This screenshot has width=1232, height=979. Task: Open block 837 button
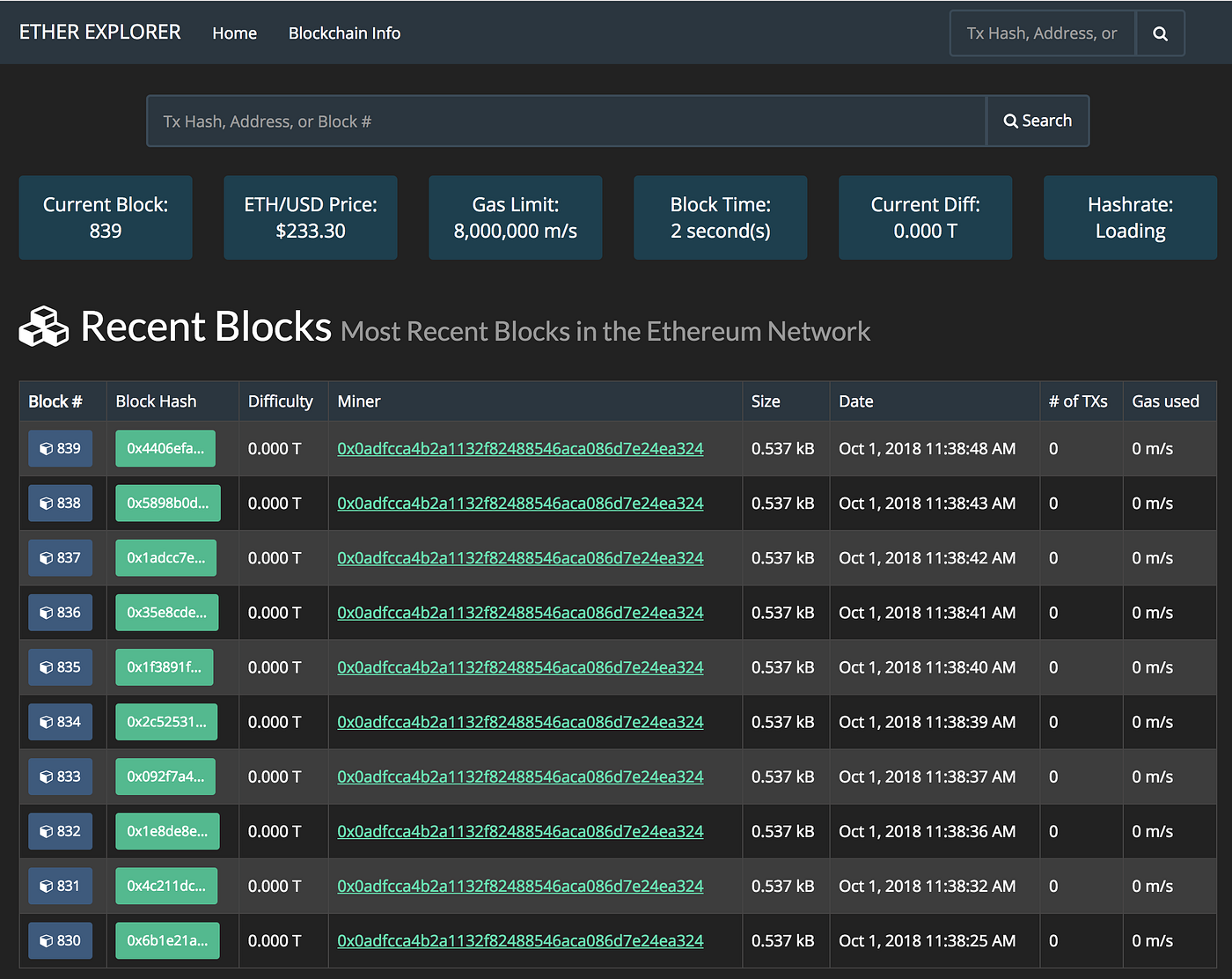coord(60,557)
